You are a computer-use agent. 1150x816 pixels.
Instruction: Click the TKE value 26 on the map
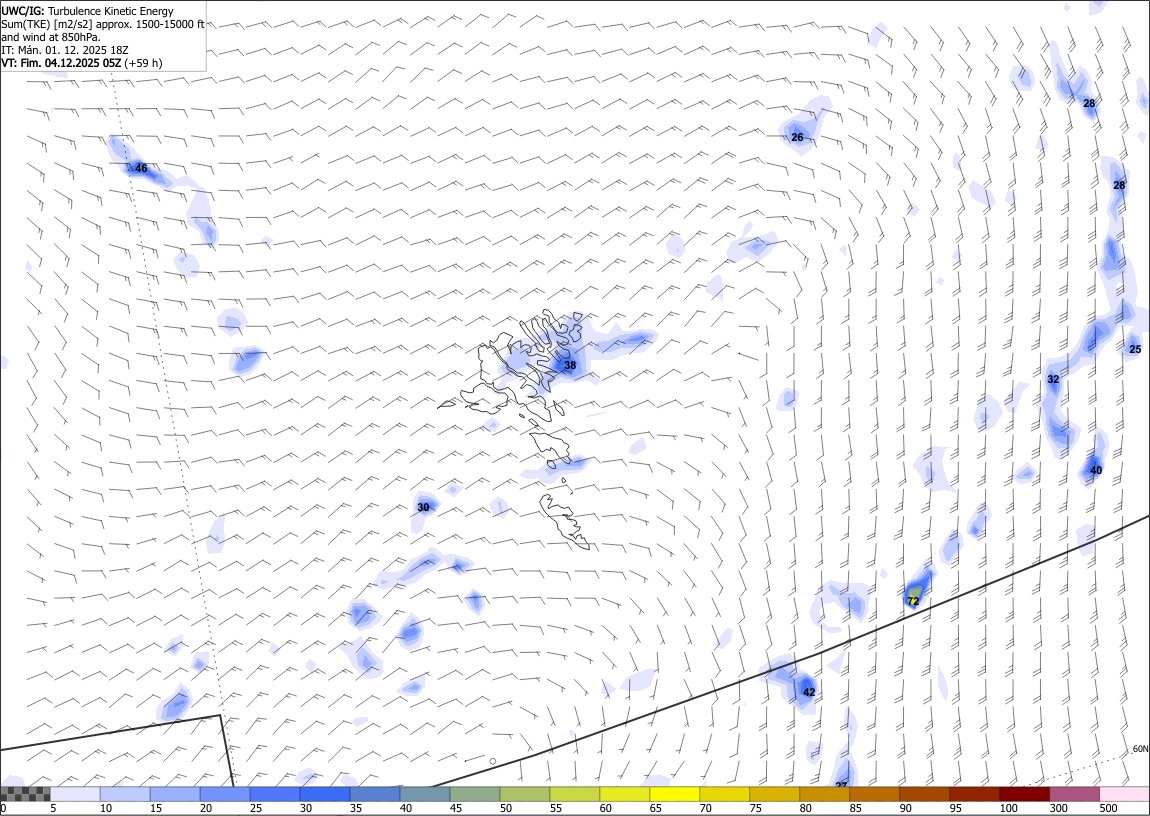(x=797, y=137)
